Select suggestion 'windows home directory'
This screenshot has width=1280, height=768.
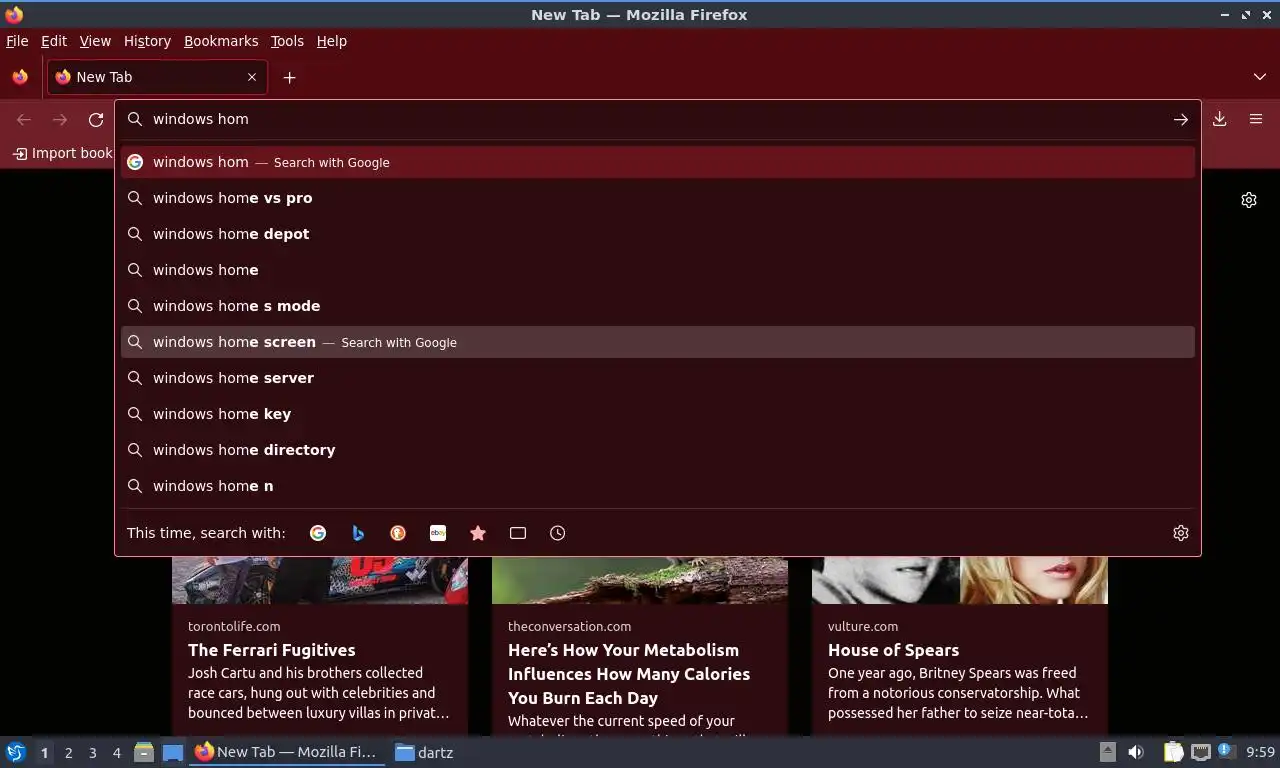tap(658, 450)
